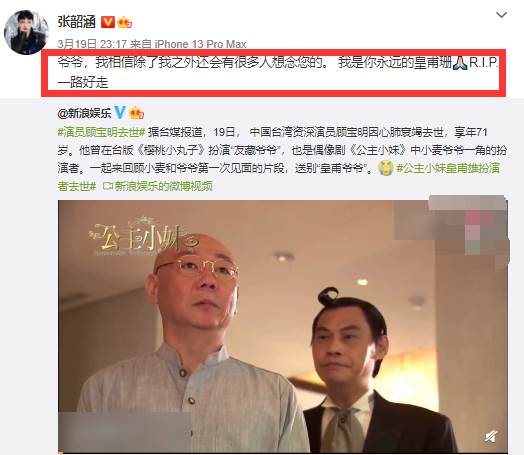
Task: Open the post options chevron menu
Action: click(501, 15)
